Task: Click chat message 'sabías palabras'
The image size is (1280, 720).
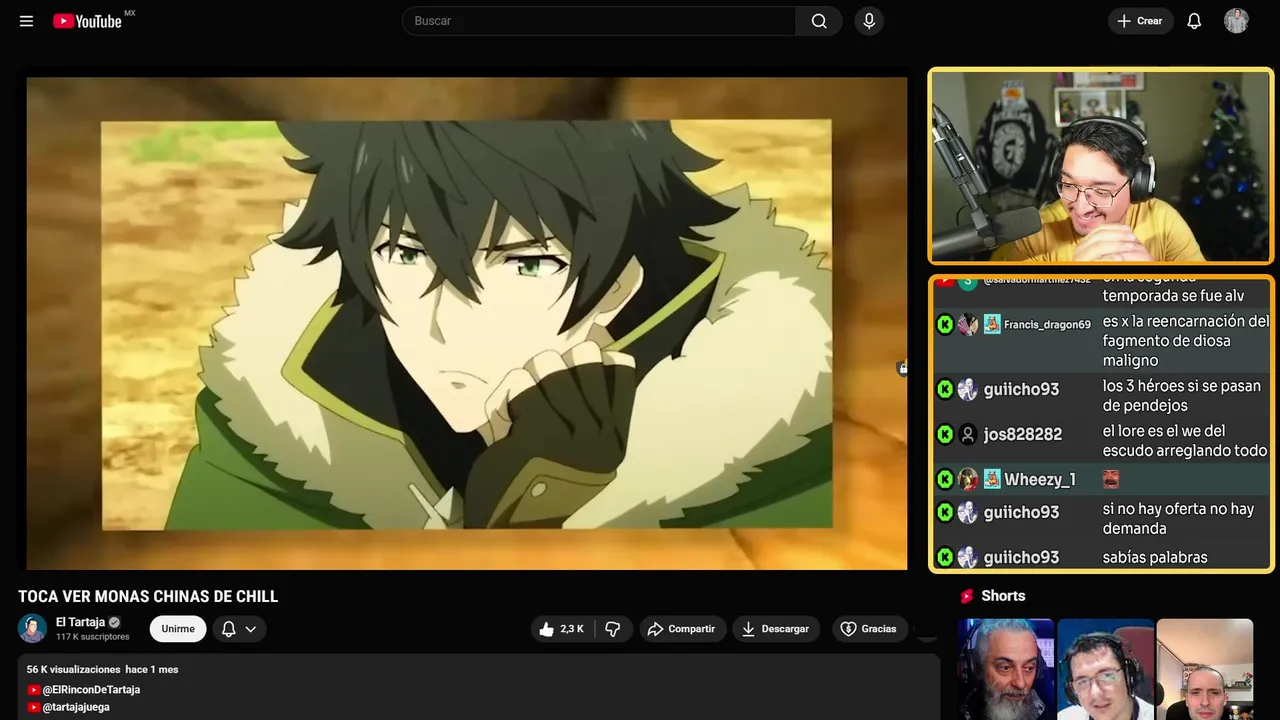Action: (x=1155, y=557)
